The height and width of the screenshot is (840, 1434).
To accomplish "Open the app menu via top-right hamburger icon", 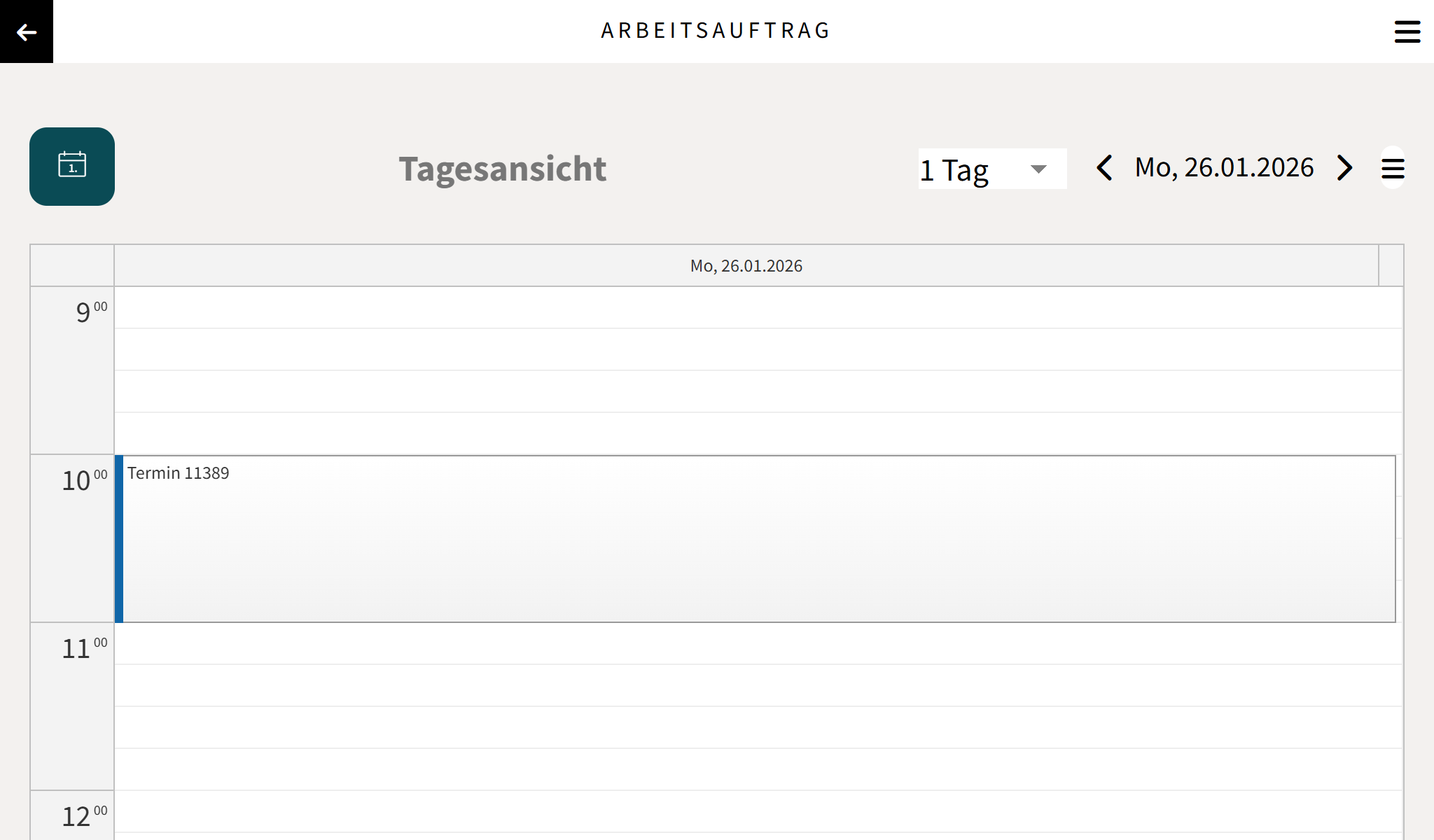I will 1407,31.
